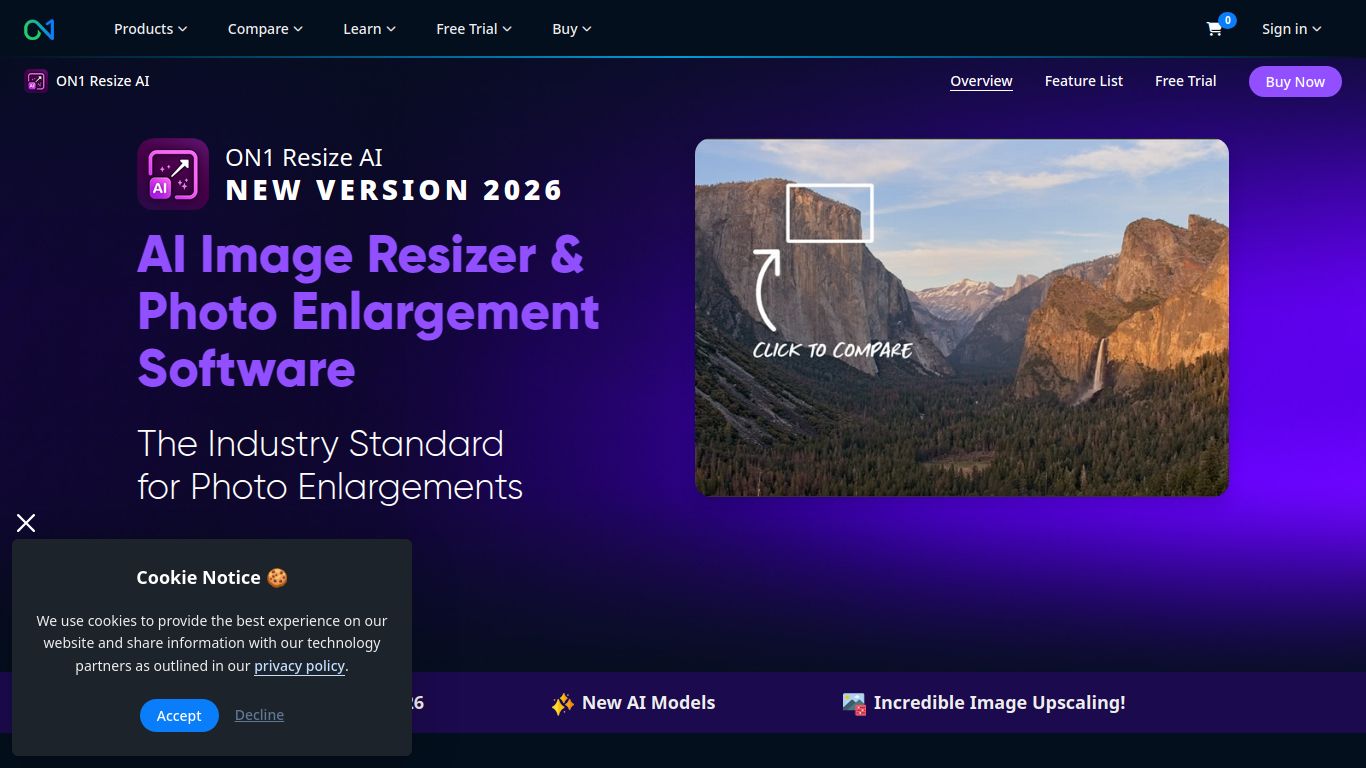Click the Yosemite image to compare versions
This screenshot has height=768, width=1366.
pos(961,317)
